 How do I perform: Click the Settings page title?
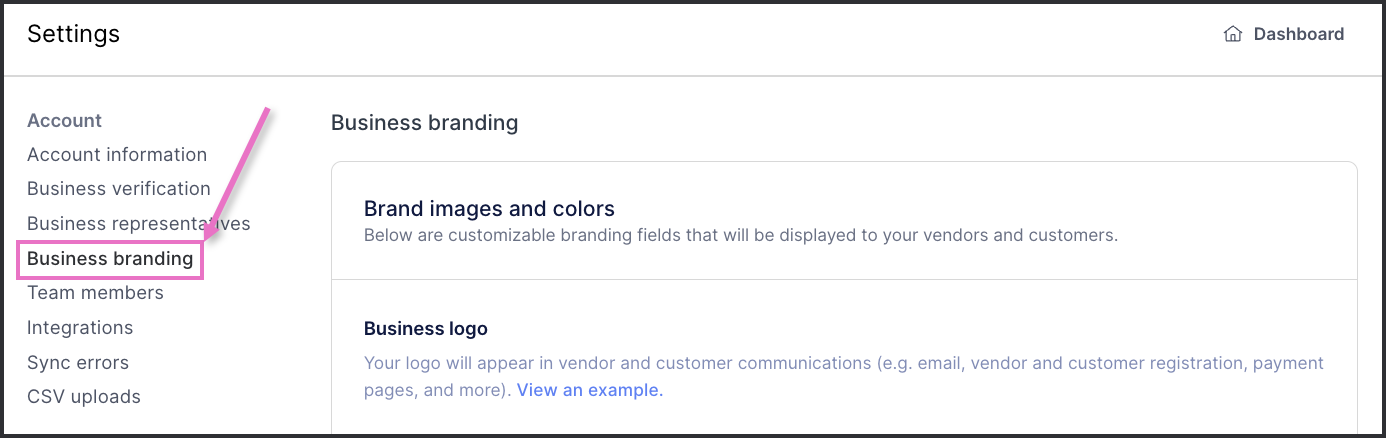point(73,34)
